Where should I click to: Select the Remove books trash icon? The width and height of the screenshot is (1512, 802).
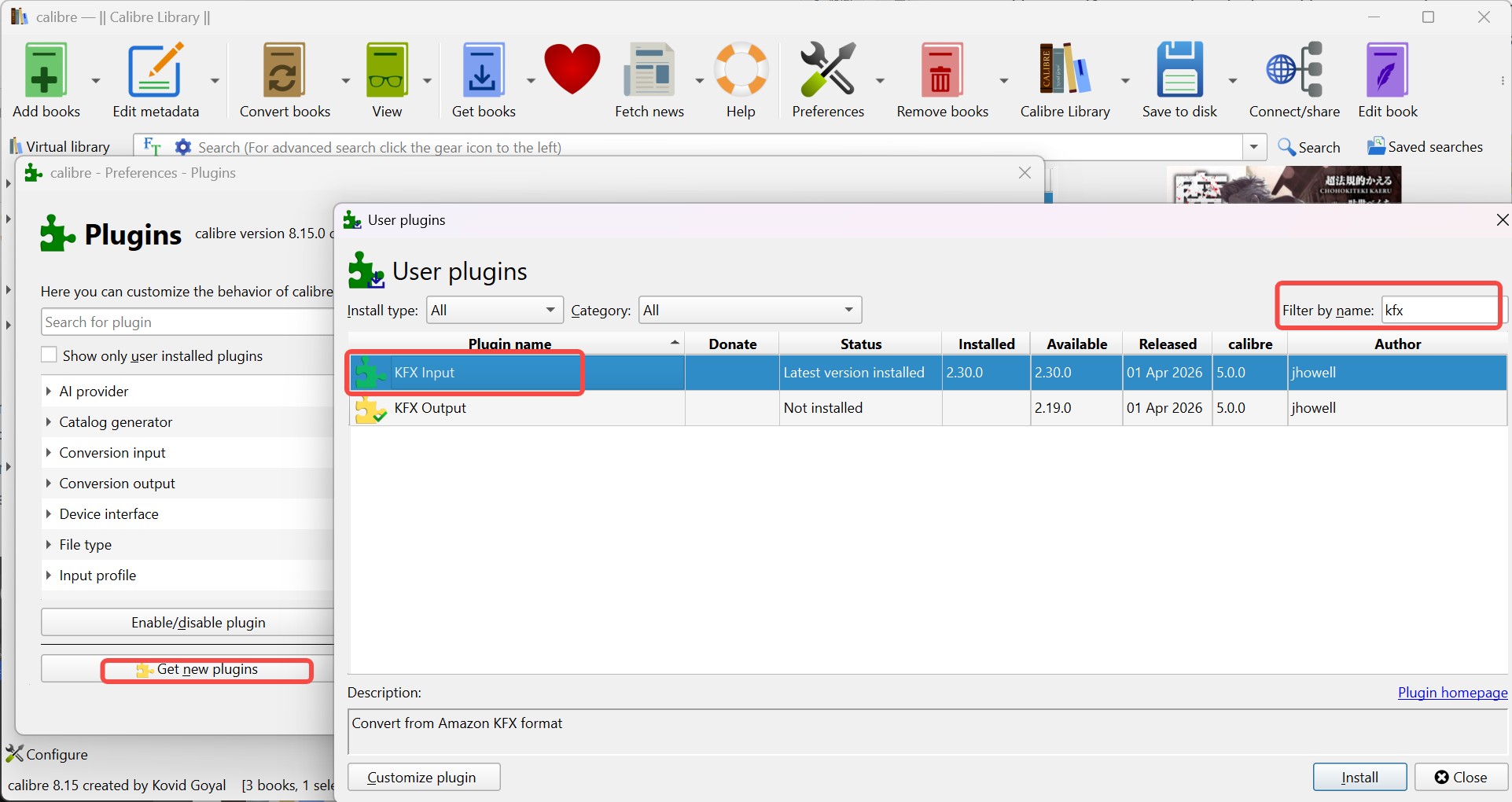pos(943,71)
